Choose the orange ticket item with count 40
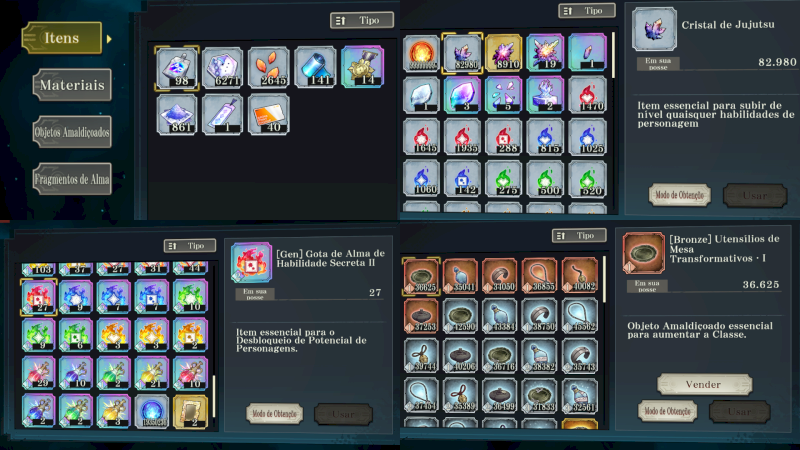 tap(269, 115)
